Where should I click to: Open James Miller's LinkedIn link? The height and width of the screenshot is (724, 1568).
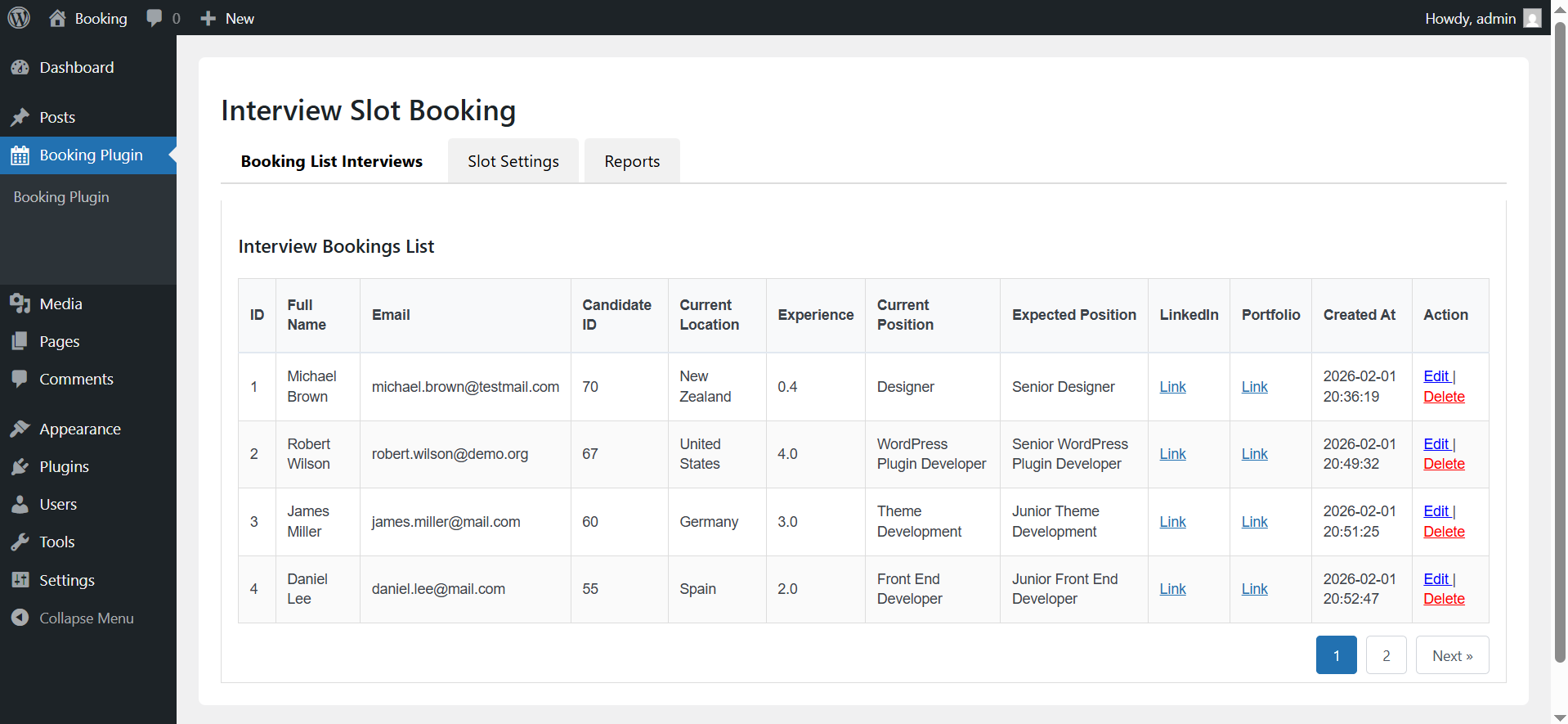click(x=1172, y=522)
